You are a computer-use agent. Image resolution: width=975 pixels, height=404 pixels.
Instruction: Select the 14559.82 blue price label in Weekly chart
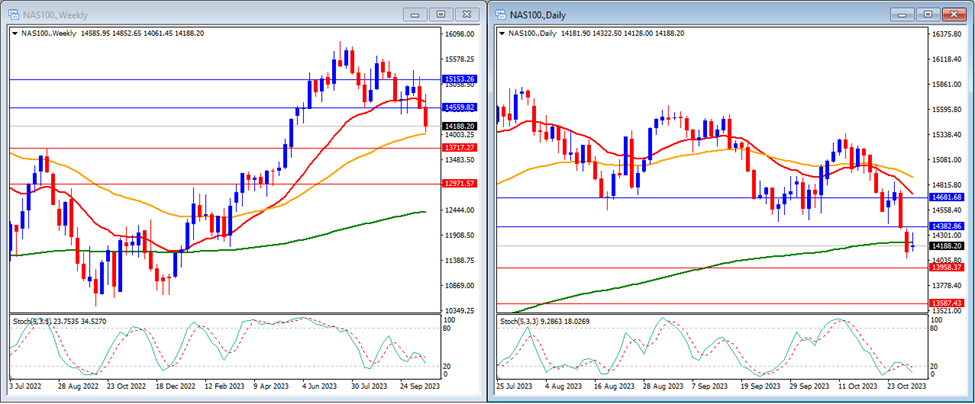coord(458,108)
